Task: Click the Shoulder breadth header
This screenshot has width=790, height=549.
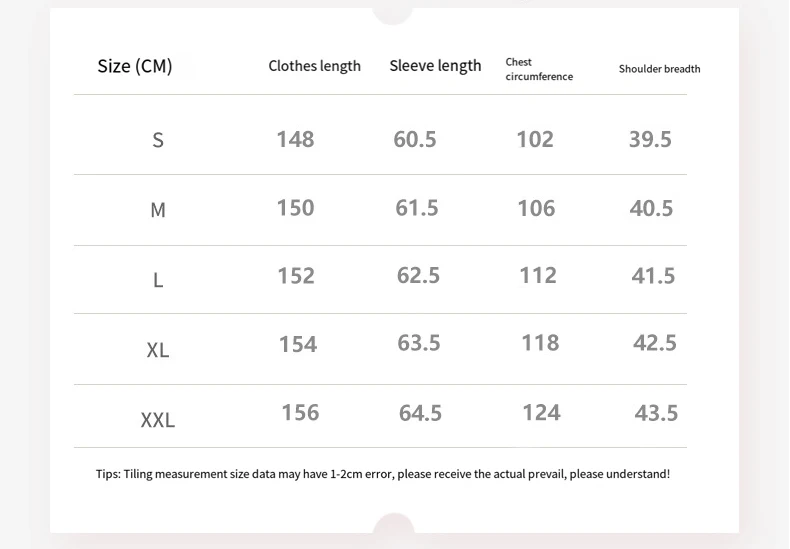Action: [x=659, y=69]
